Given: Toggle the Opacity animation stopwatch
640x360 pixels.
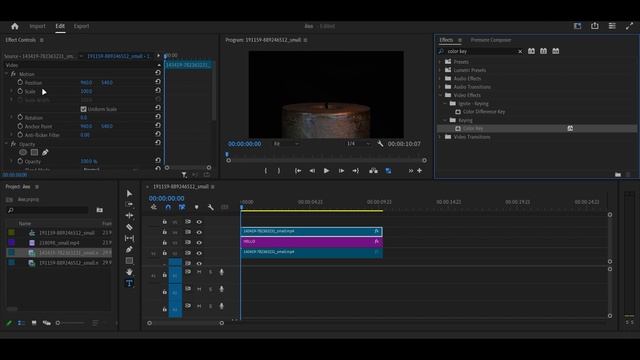Looking at the screenshot, I should pos(20,161).
